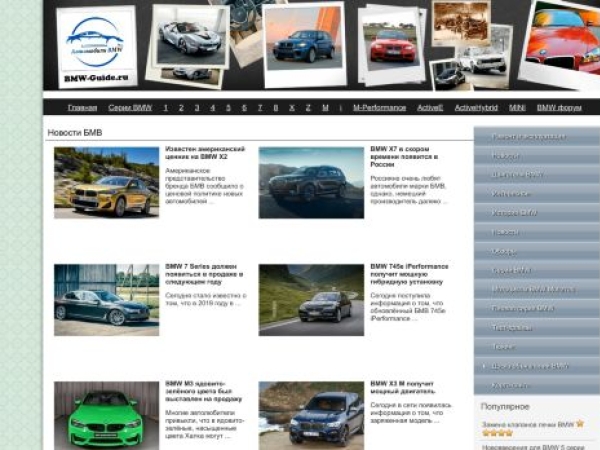Open headline BMW M3 ядовито-зелёного цвета
The image size is (600, 450).
(204, 391)
